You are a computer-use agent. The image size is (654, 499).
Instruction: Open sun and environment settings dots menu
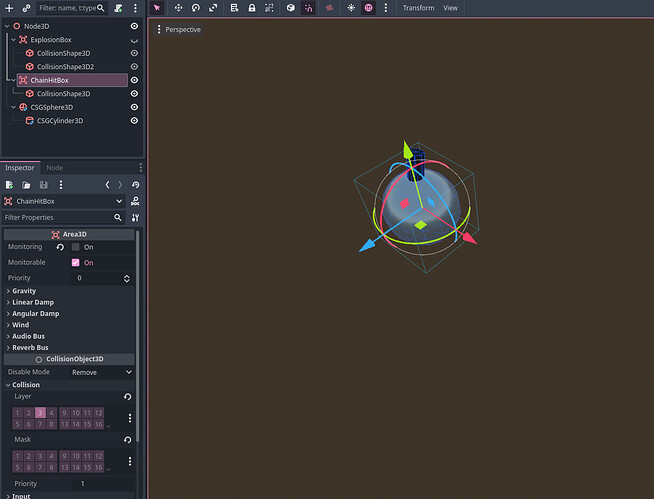pyautogui.click(x=386, y=8)
